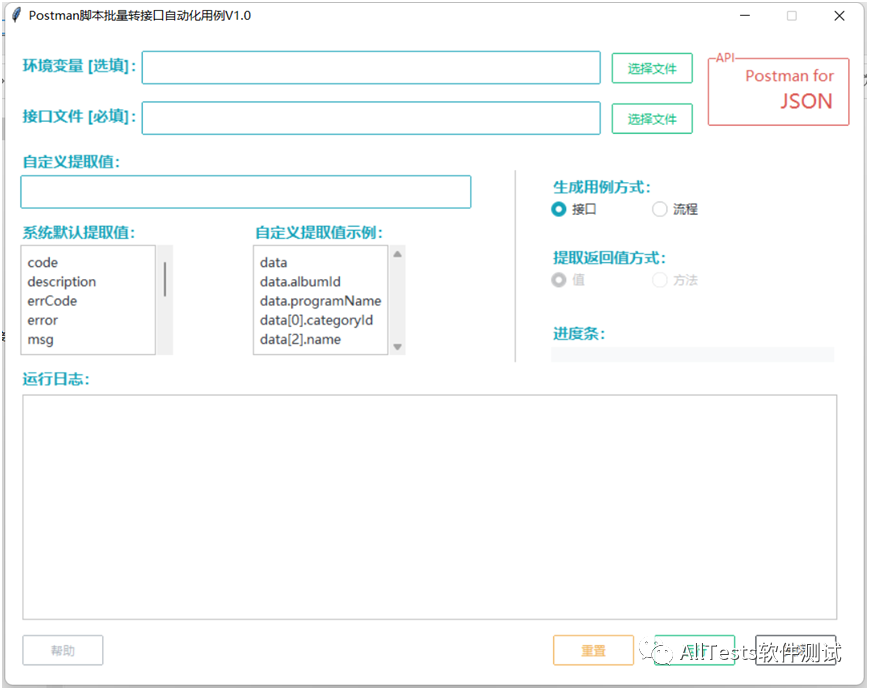
Task: Select "error" in the default values list
Action: coord(43,320)
